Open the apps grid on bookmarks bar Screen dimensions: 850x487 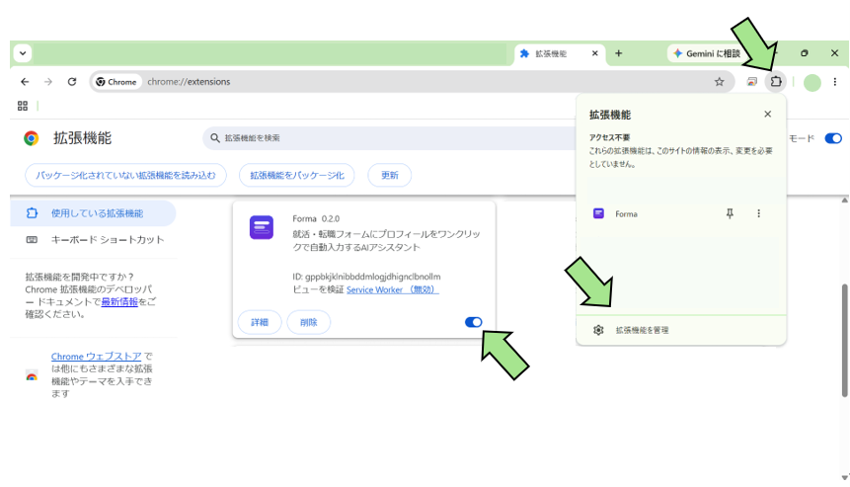22,106
